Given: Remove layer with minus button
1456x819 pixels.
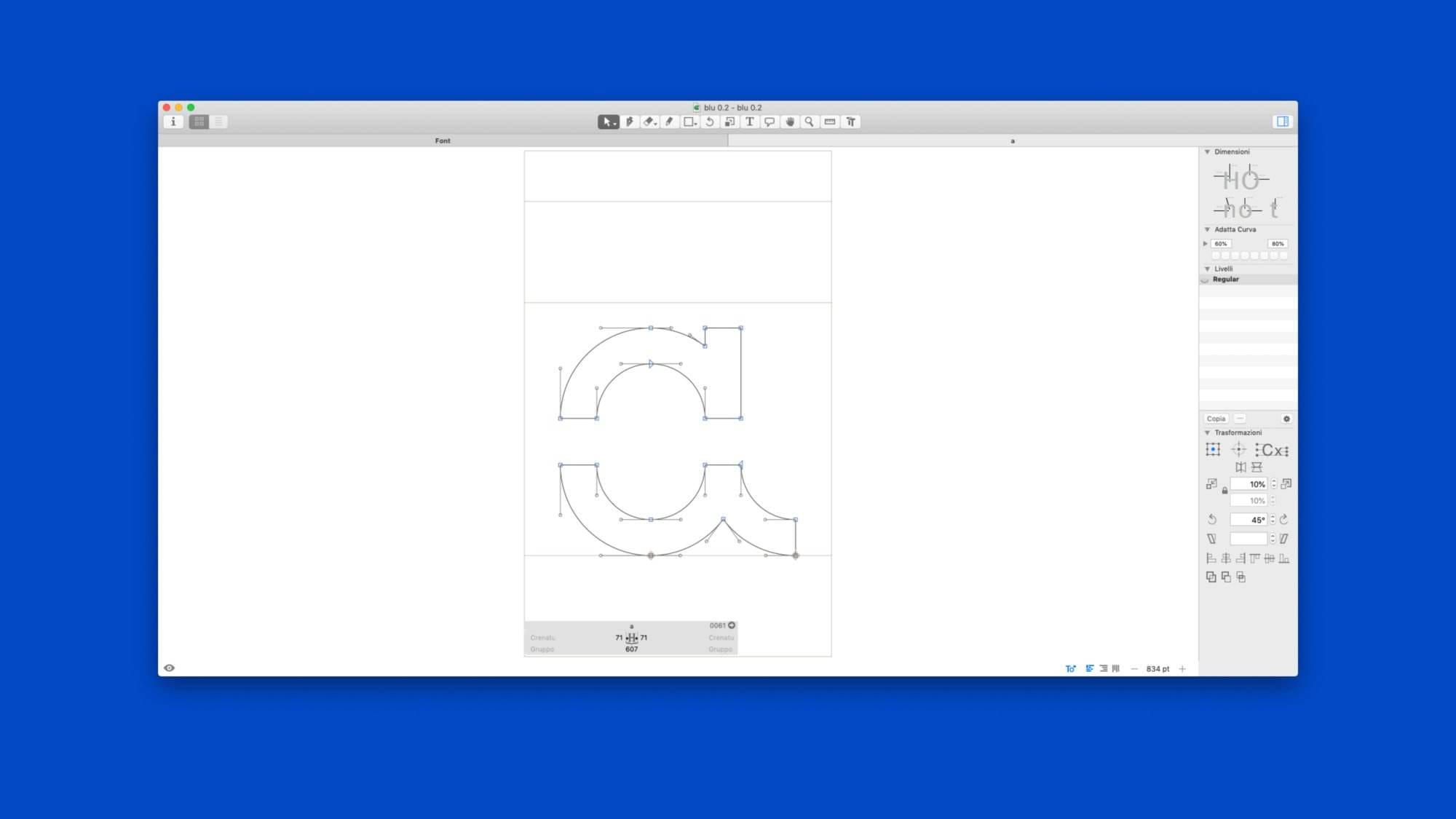Looking at the screenshot, I should point(1240,419).
